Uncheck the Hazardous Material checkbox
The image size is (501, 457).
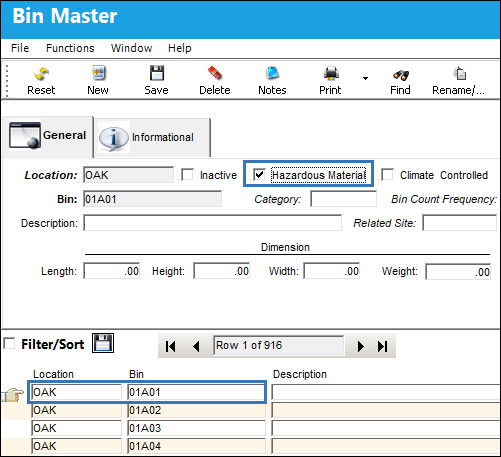click(259, 174)
